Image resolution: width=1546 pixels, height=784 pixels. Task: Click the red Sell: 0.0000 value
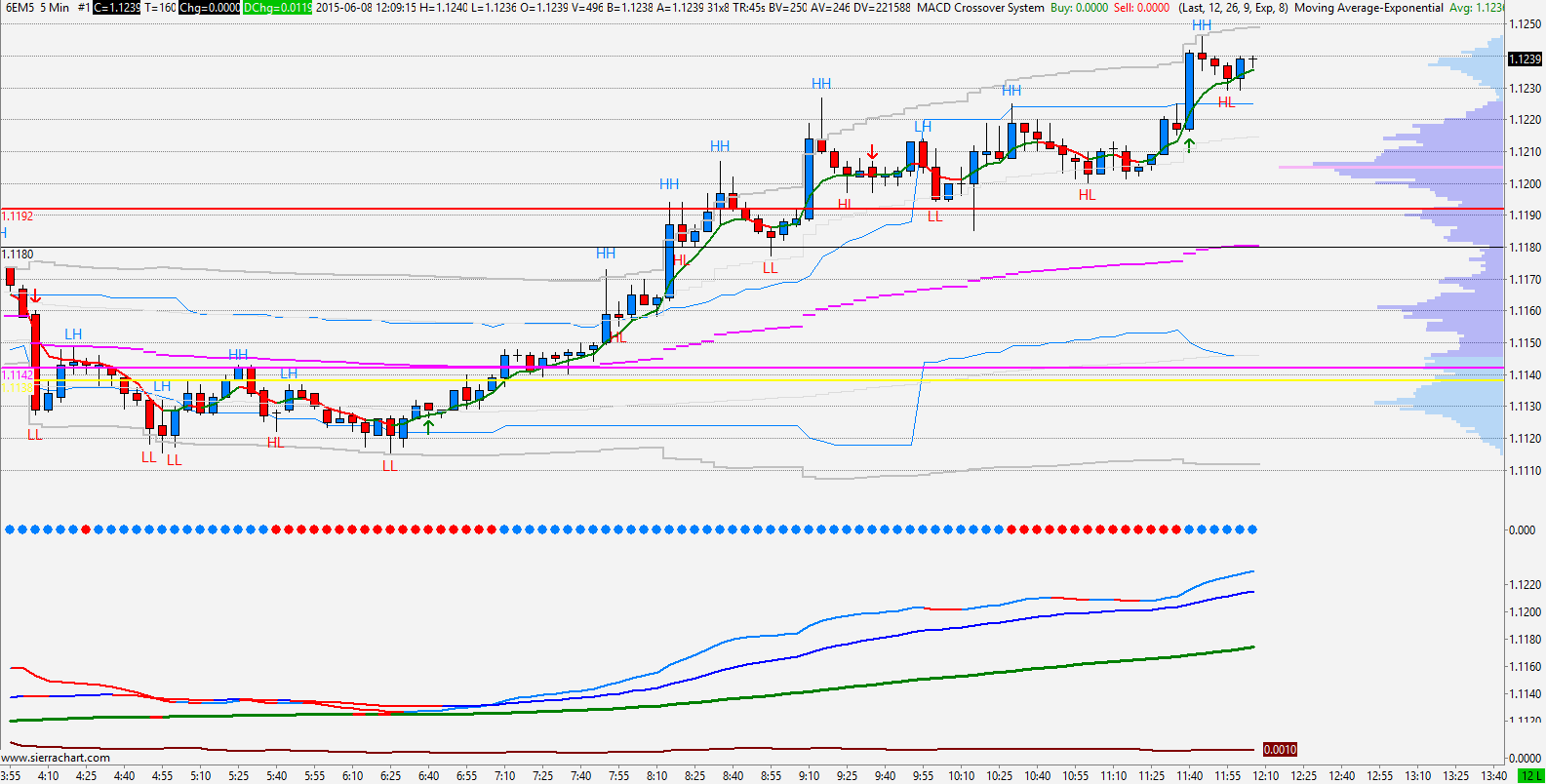tap(1141, 8)
